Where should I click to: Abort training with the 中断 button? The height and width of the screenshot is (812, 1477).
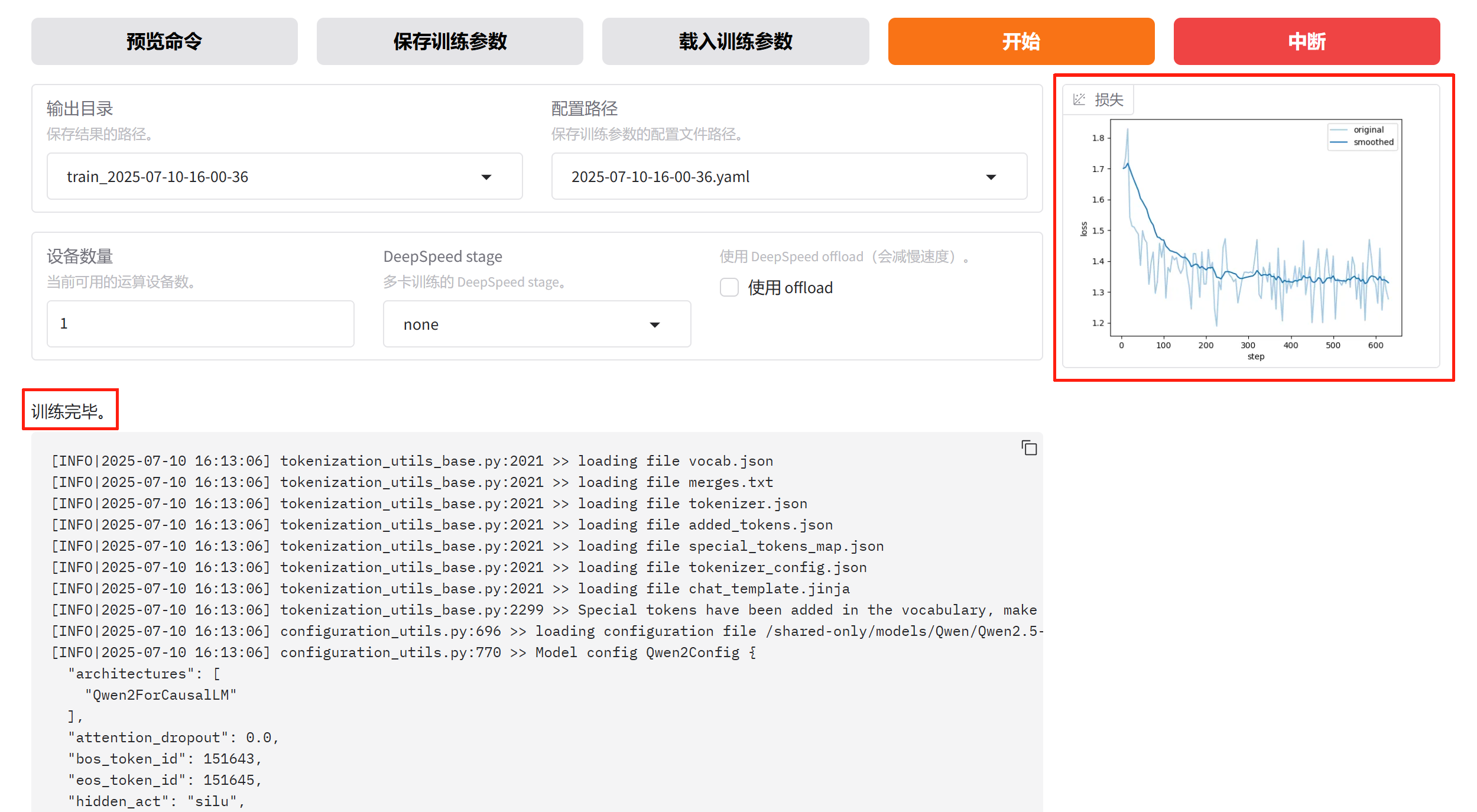point(1306,41)
